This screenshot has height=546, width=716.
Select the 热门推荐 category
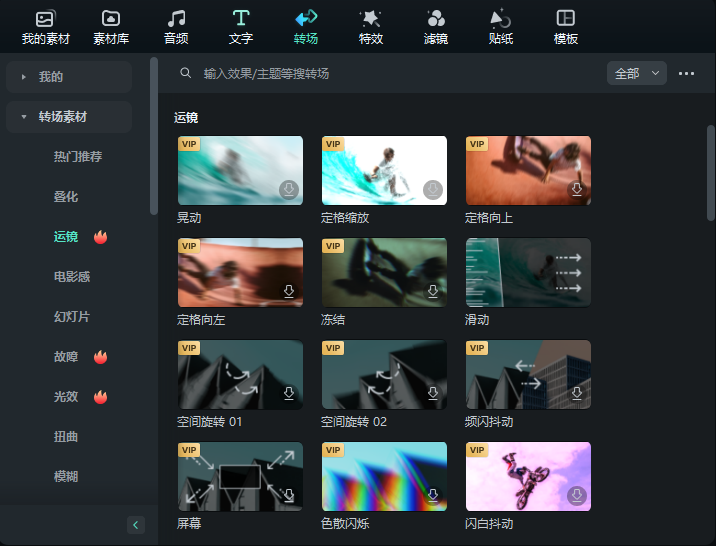tap(78, 157)
